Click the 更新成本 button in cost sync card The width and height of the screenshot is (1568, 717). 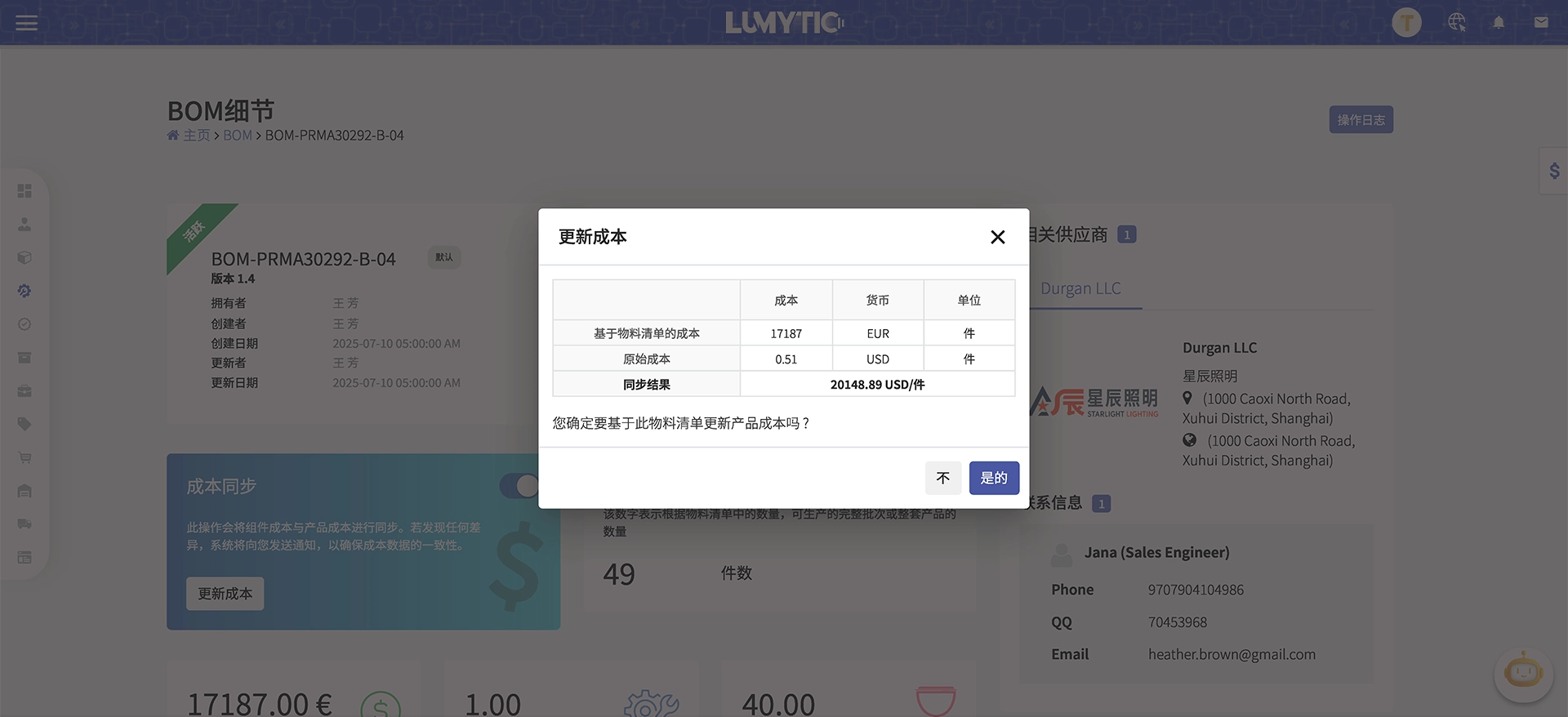click(x=225, y=594)
